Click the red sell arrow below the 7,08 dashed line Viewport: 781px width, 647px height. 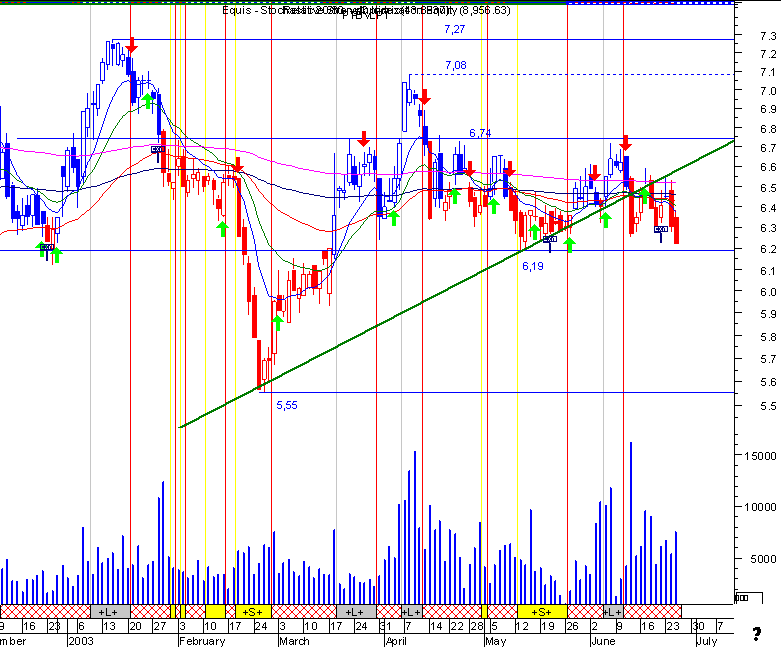[x=424, y=97]
